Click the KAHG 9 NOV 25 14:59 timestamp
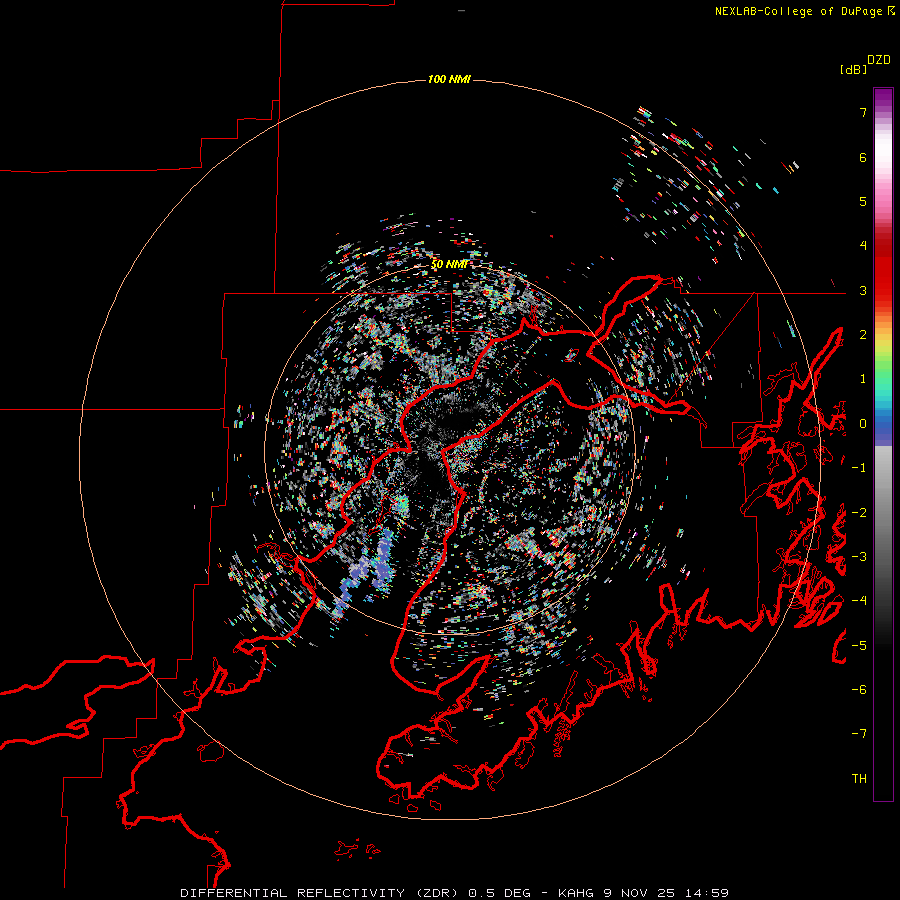 pos(643,893)
